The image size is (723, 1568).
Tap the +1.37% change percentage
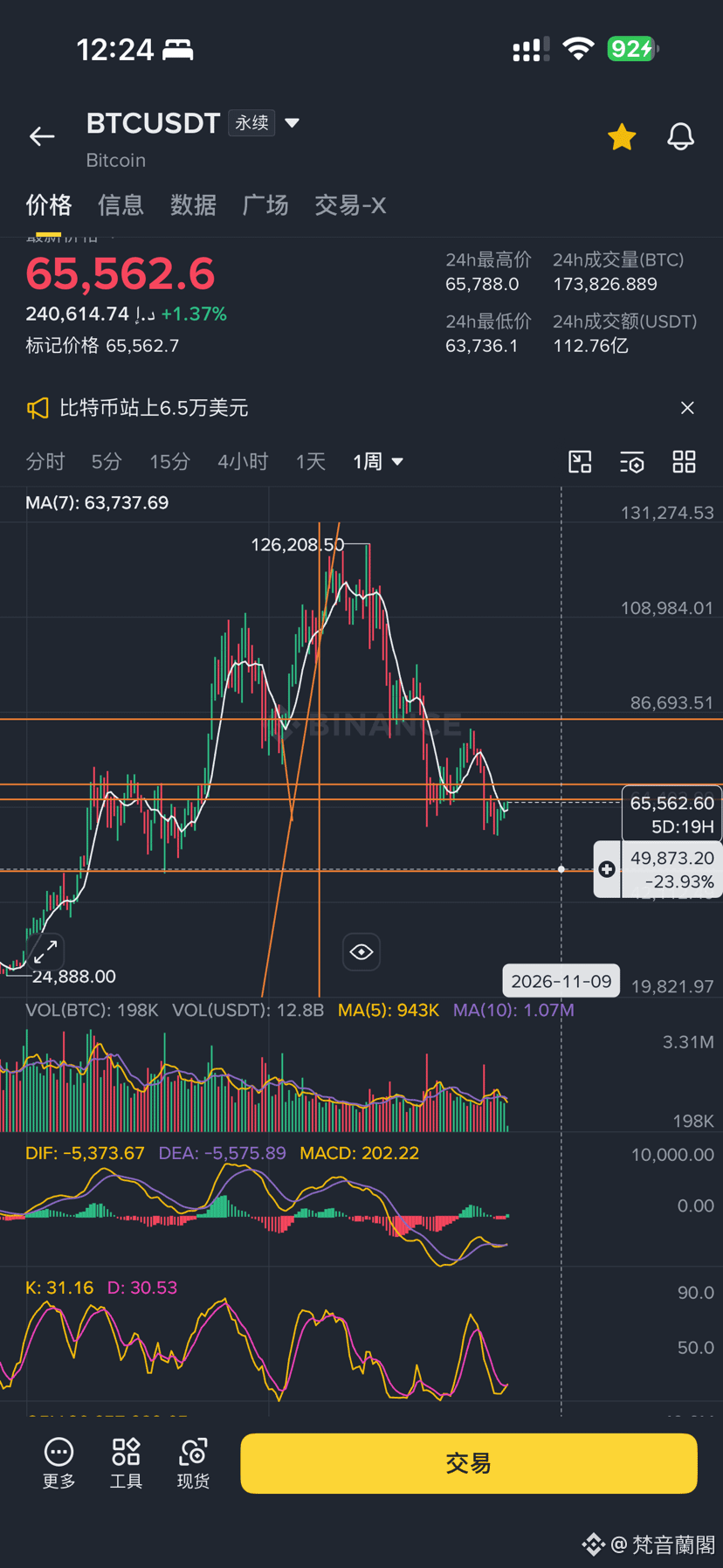(x=194, y=314)
